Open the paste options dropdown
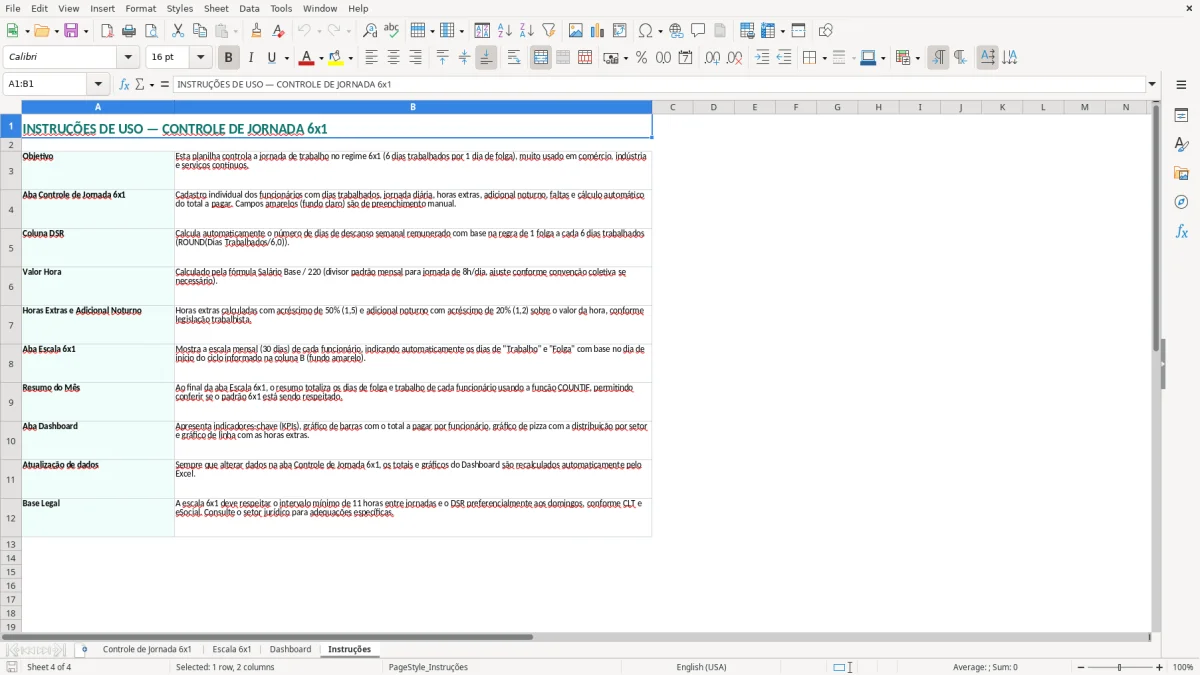This screenshot has width=1200, height=675. pos(235,31)
